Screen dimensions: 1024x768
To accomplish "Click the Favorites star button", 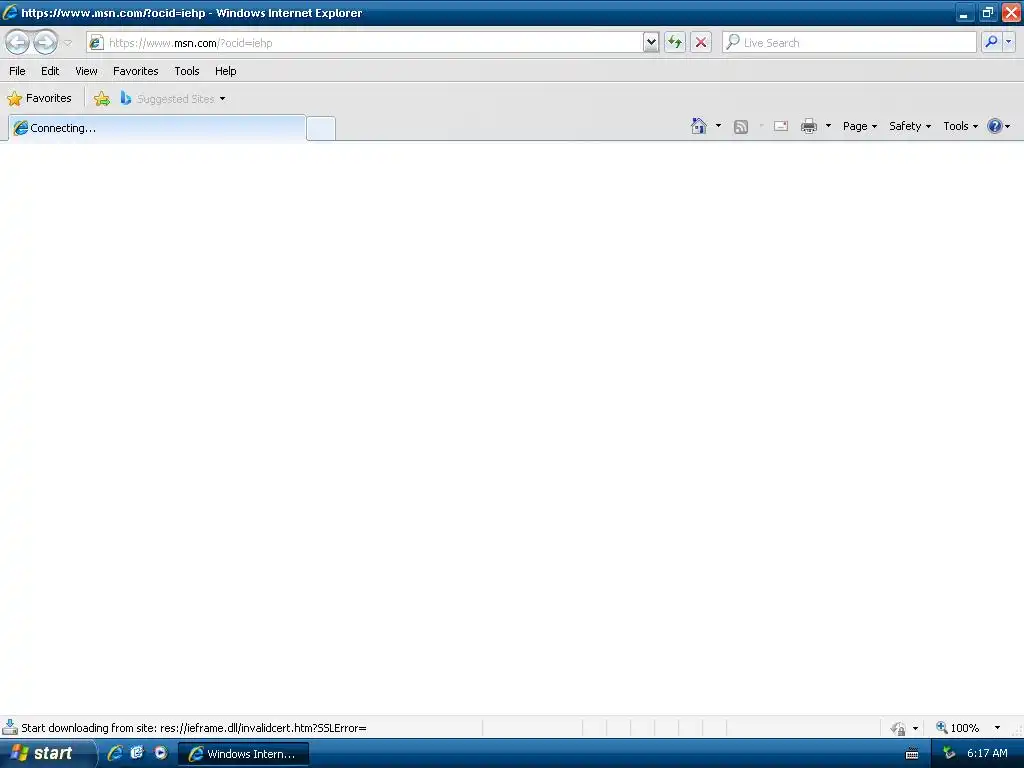I will click(39, 99).
